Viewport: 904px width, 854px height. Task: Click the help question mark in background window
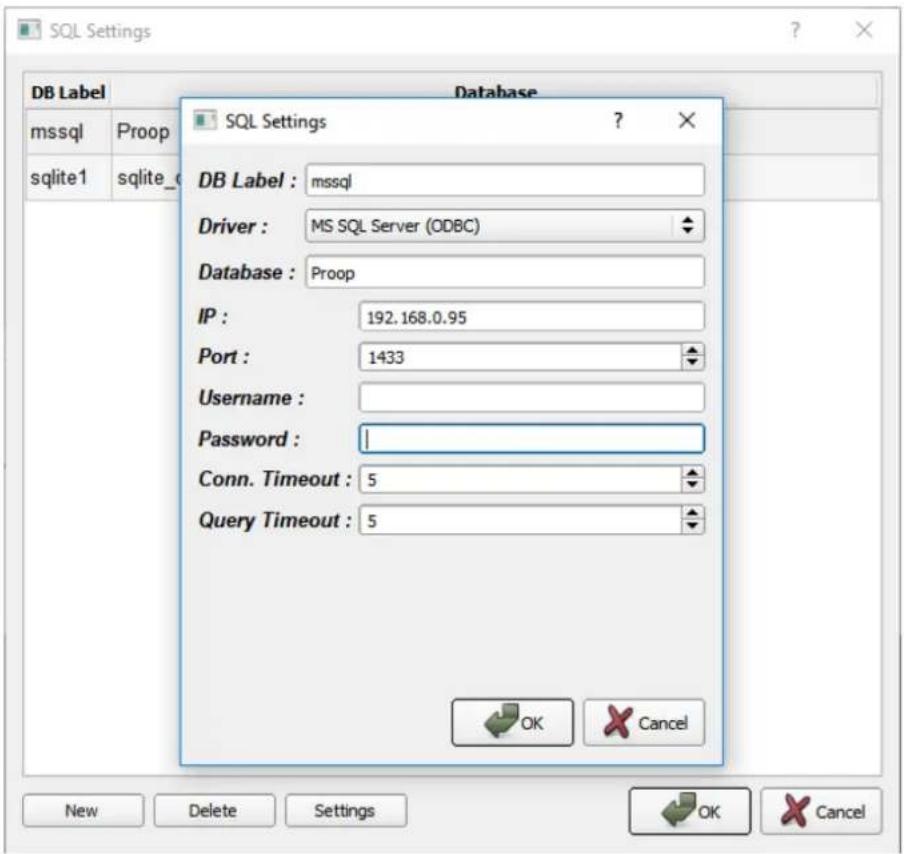click(x=795, y=30)
